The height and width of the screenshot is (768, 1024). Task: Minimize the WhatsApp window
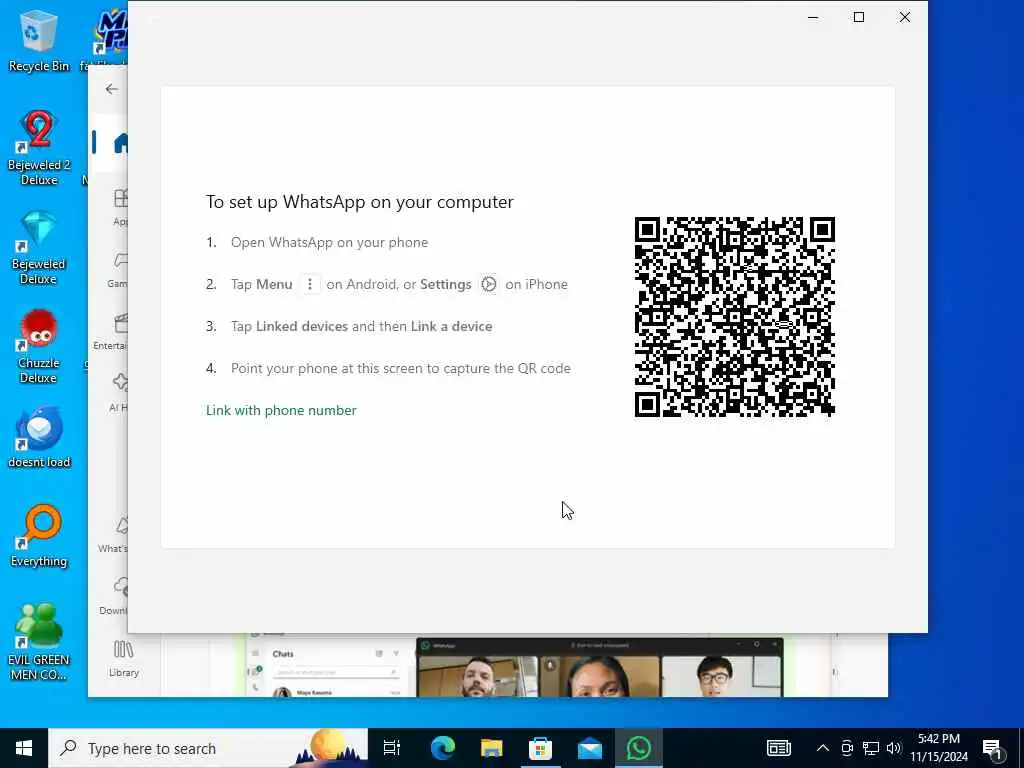[813, 18]
